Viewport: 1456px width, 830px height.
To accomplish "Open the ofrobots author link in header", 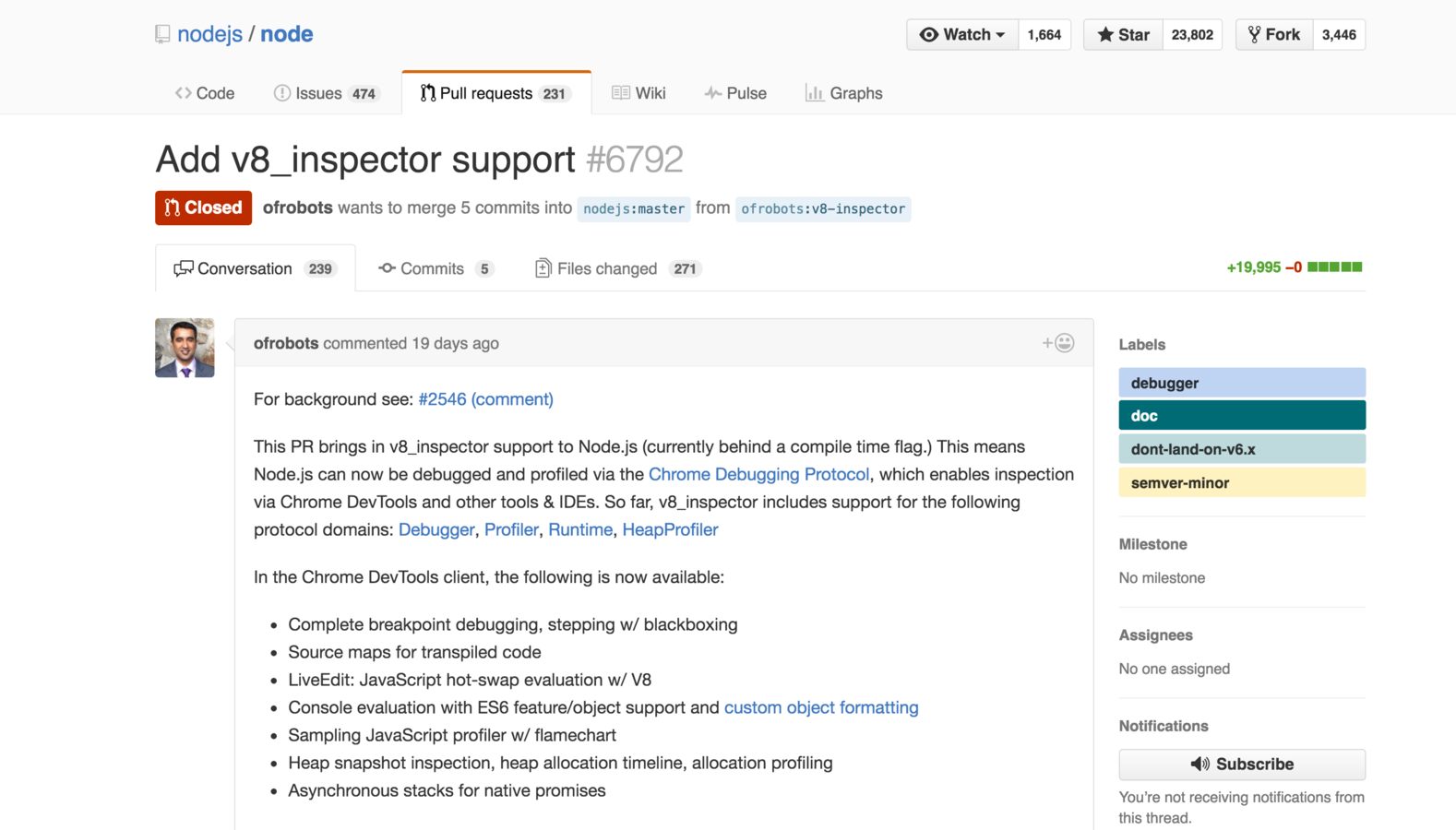I will [x=297, y=207].
